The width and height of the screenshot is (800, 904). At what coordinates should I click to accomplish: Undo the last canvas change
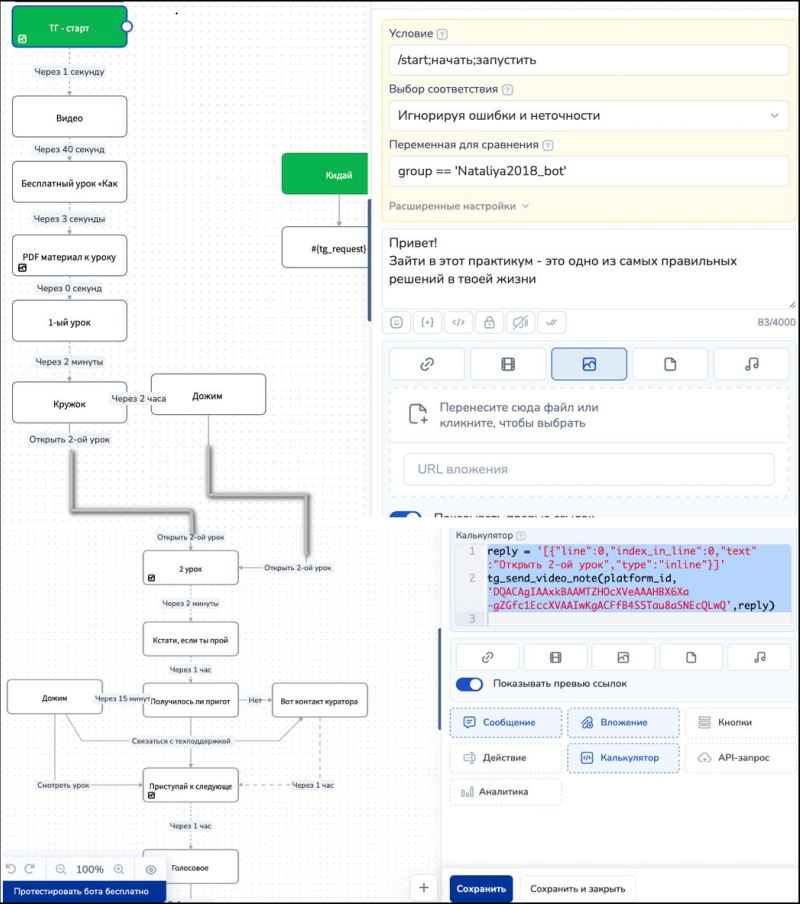click(10, 869)
